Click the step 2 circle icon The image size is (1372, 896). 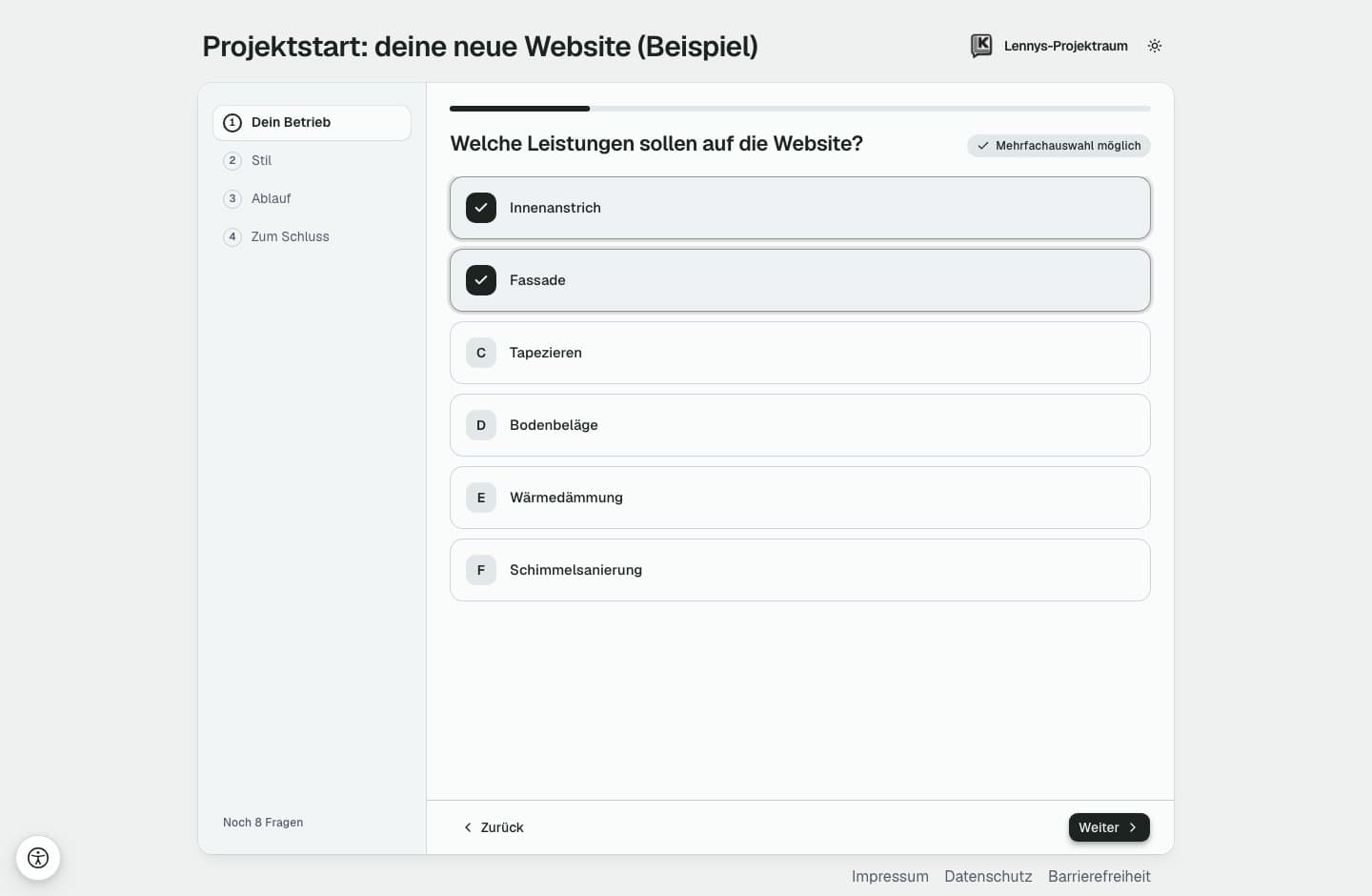click(232, 161)
